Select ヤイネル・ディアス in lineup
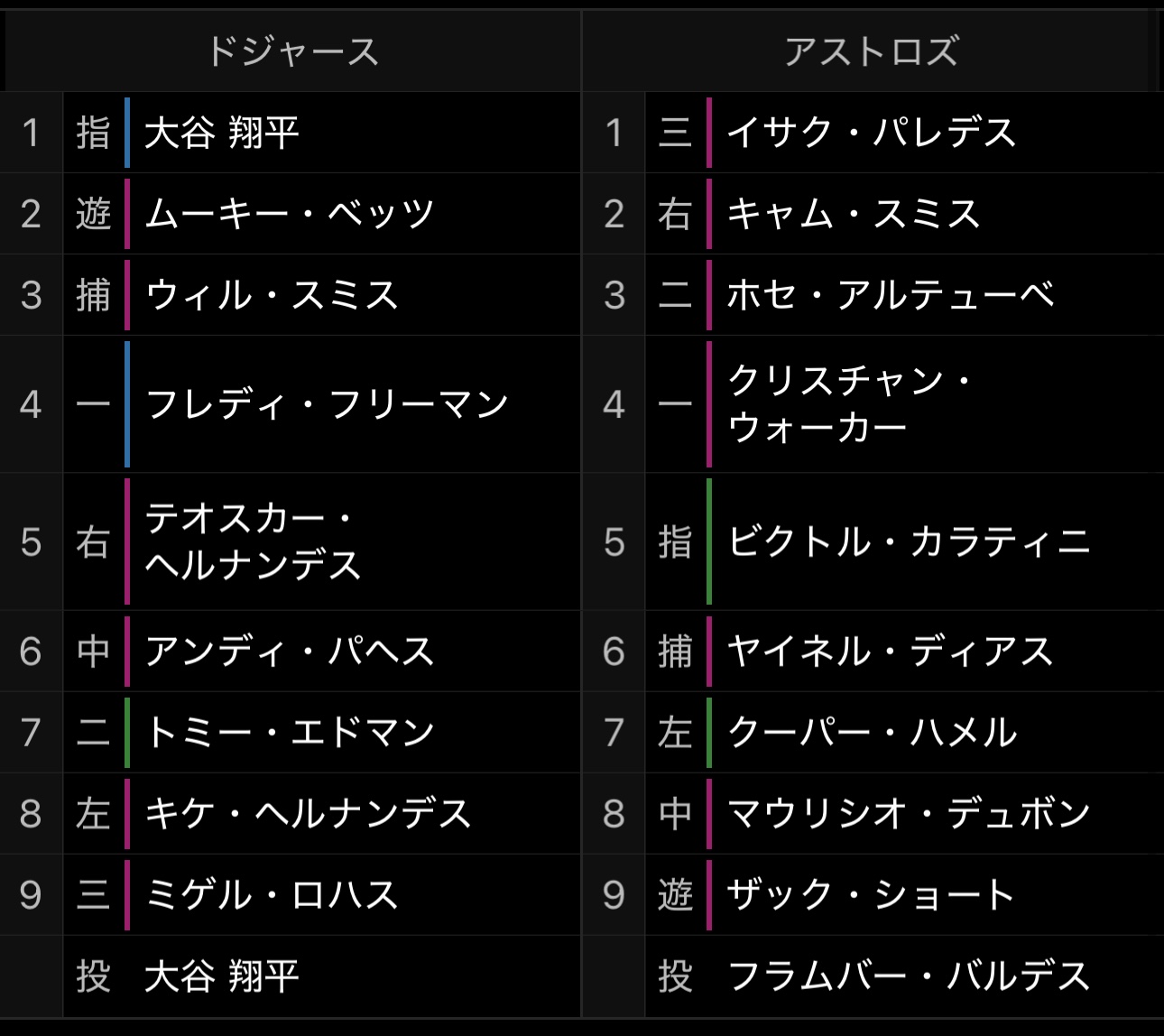 tap(873, 651)
